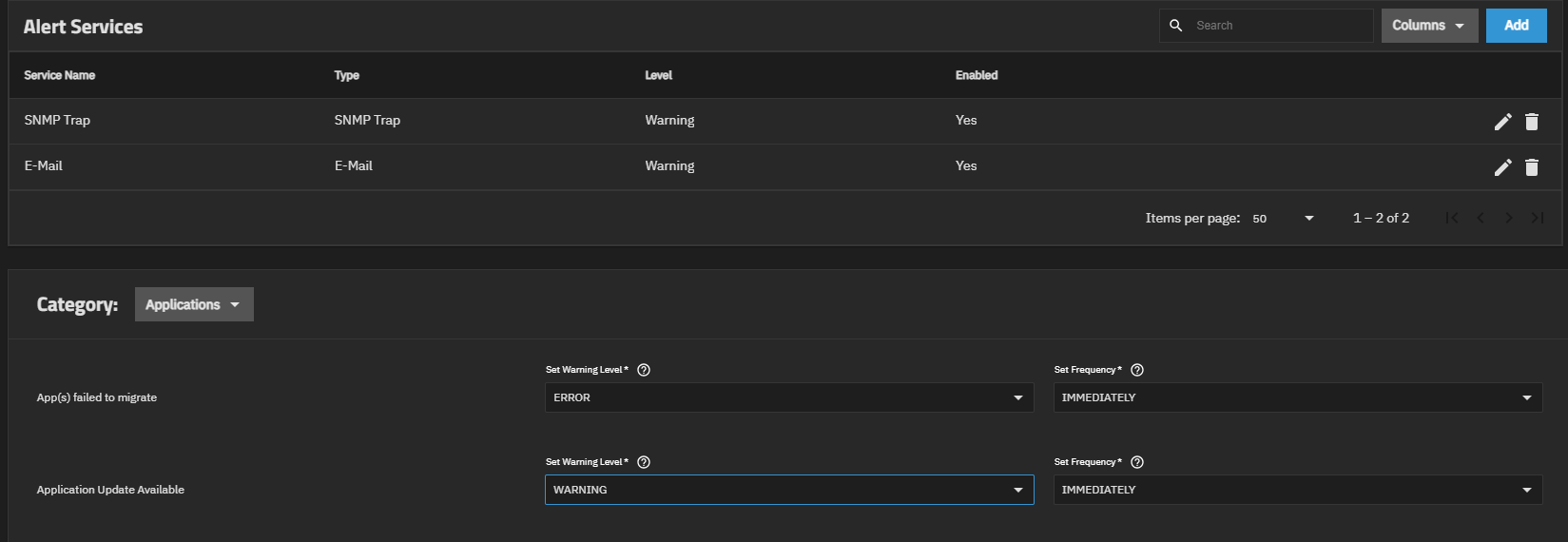The image size is (1568, 542).
Task: Delete the SNMP Trap alert service
Action: (x=1532, y=122)
